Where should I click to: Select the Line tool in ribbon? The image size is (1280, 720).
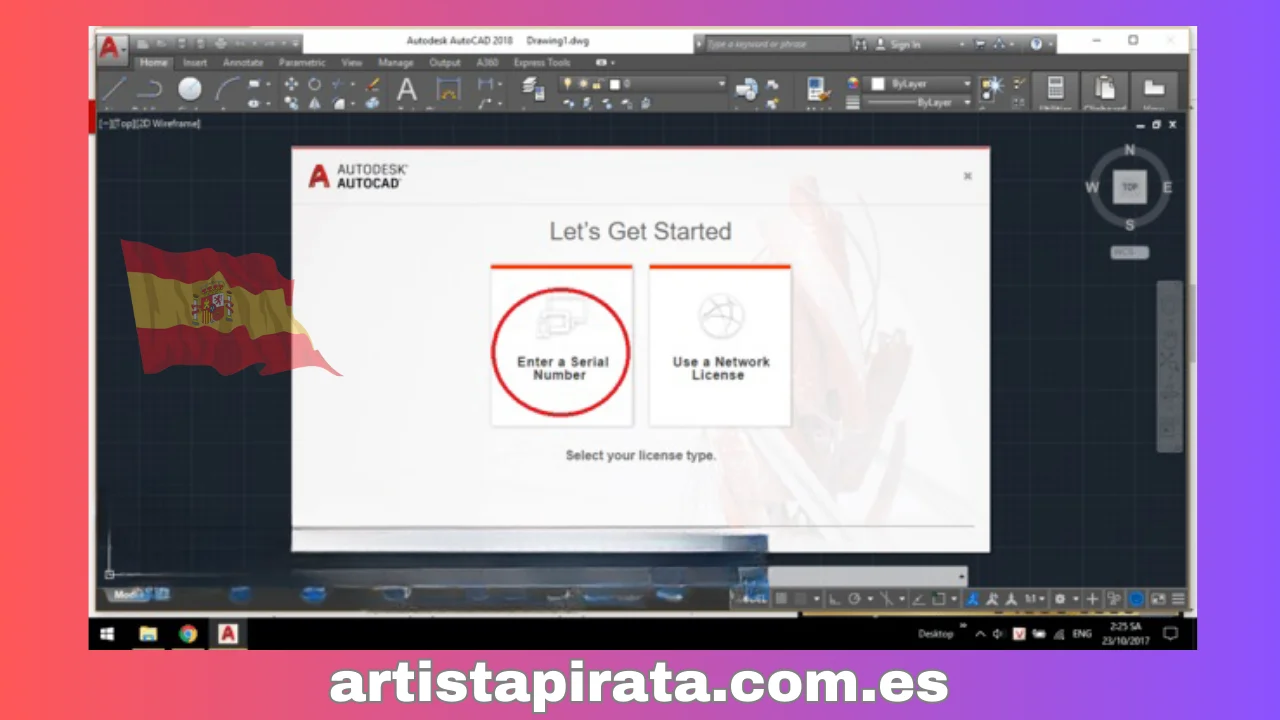tap(113, 90)
